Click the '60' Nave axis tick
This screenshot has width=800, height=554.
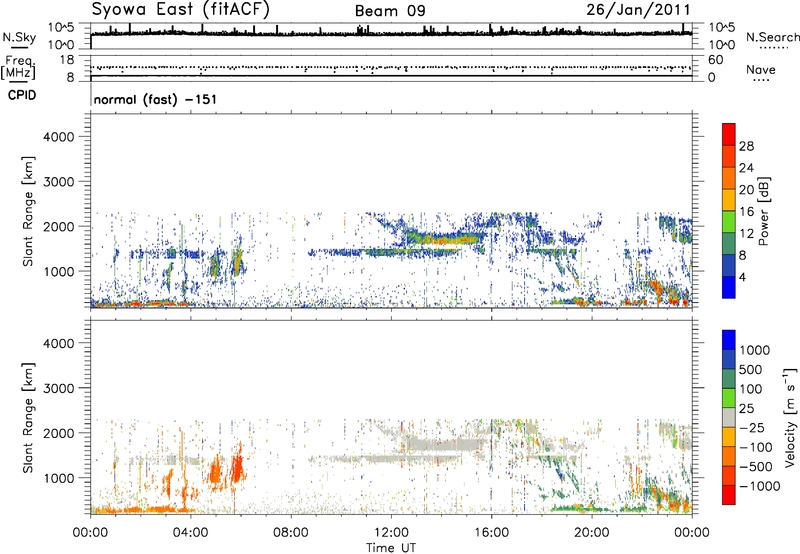click(715, 60)
